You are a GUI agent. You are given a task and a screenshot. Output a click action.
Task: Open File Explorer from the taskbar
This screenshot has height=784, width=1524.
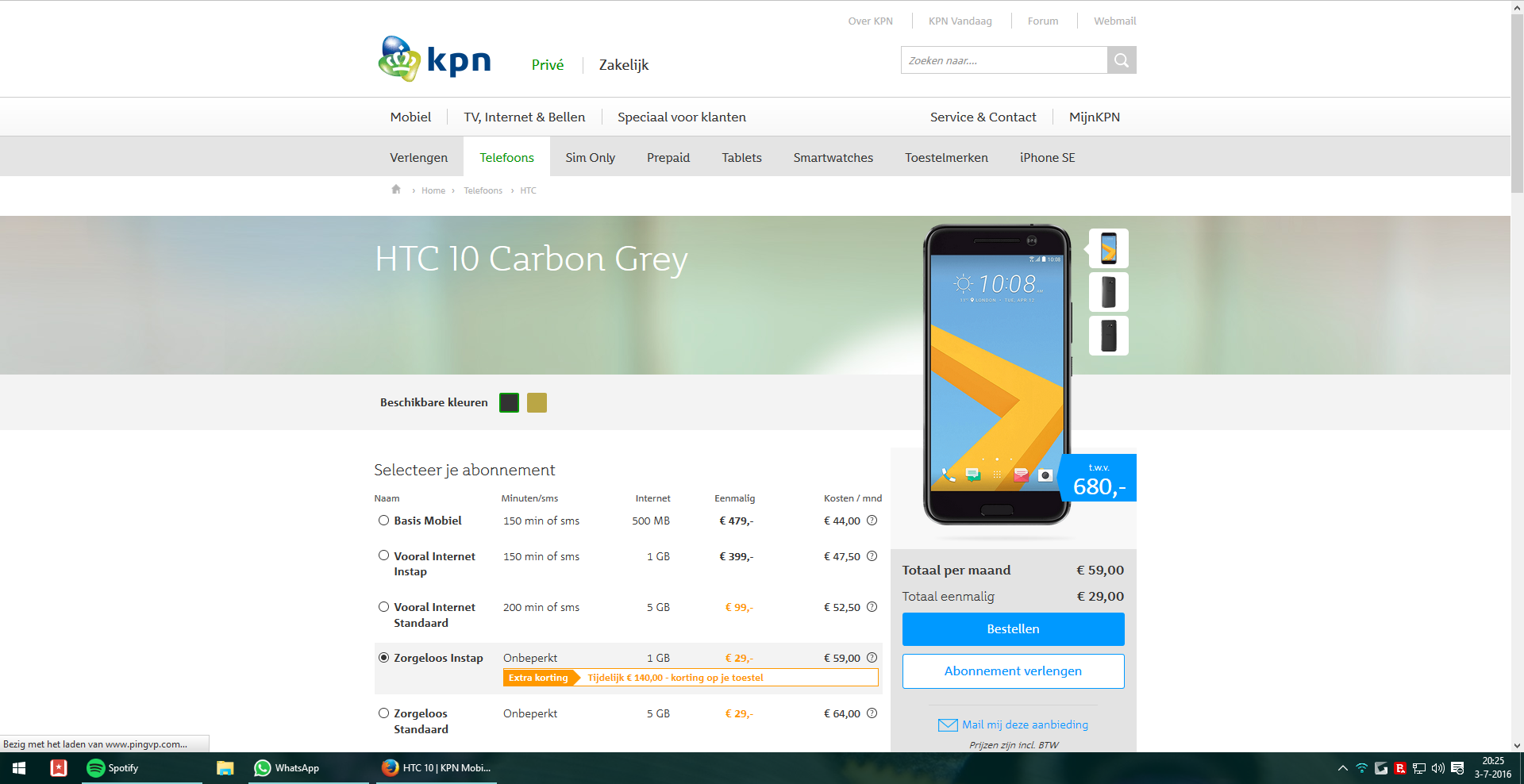tap(225, 768)
